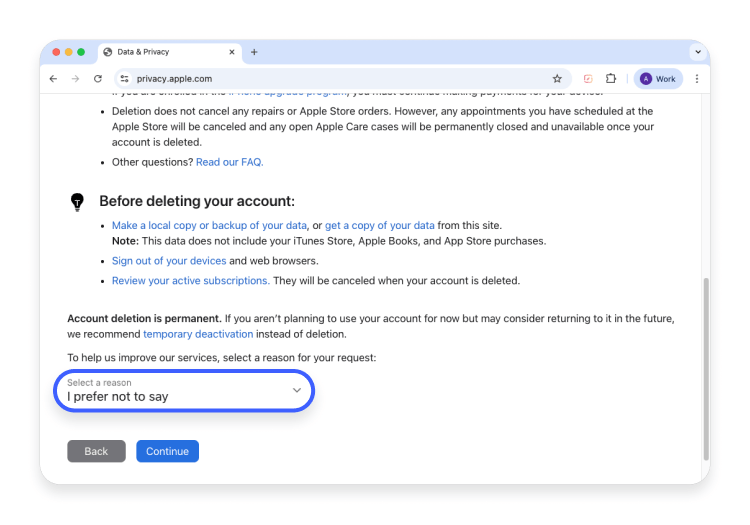Click the Before deleting your account heading
This screenshot has width=750, height=525.
(x=197, y=201)
